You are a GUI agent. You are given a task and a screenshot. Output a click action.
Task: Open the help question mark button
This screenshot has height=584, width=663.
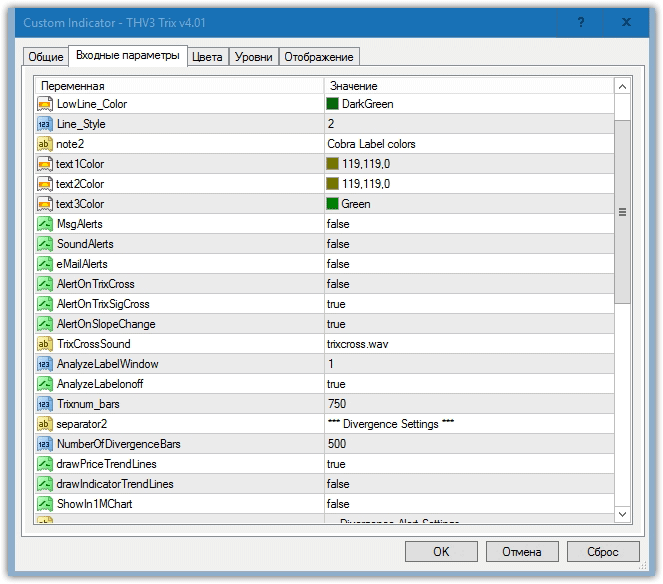(583, 21)
